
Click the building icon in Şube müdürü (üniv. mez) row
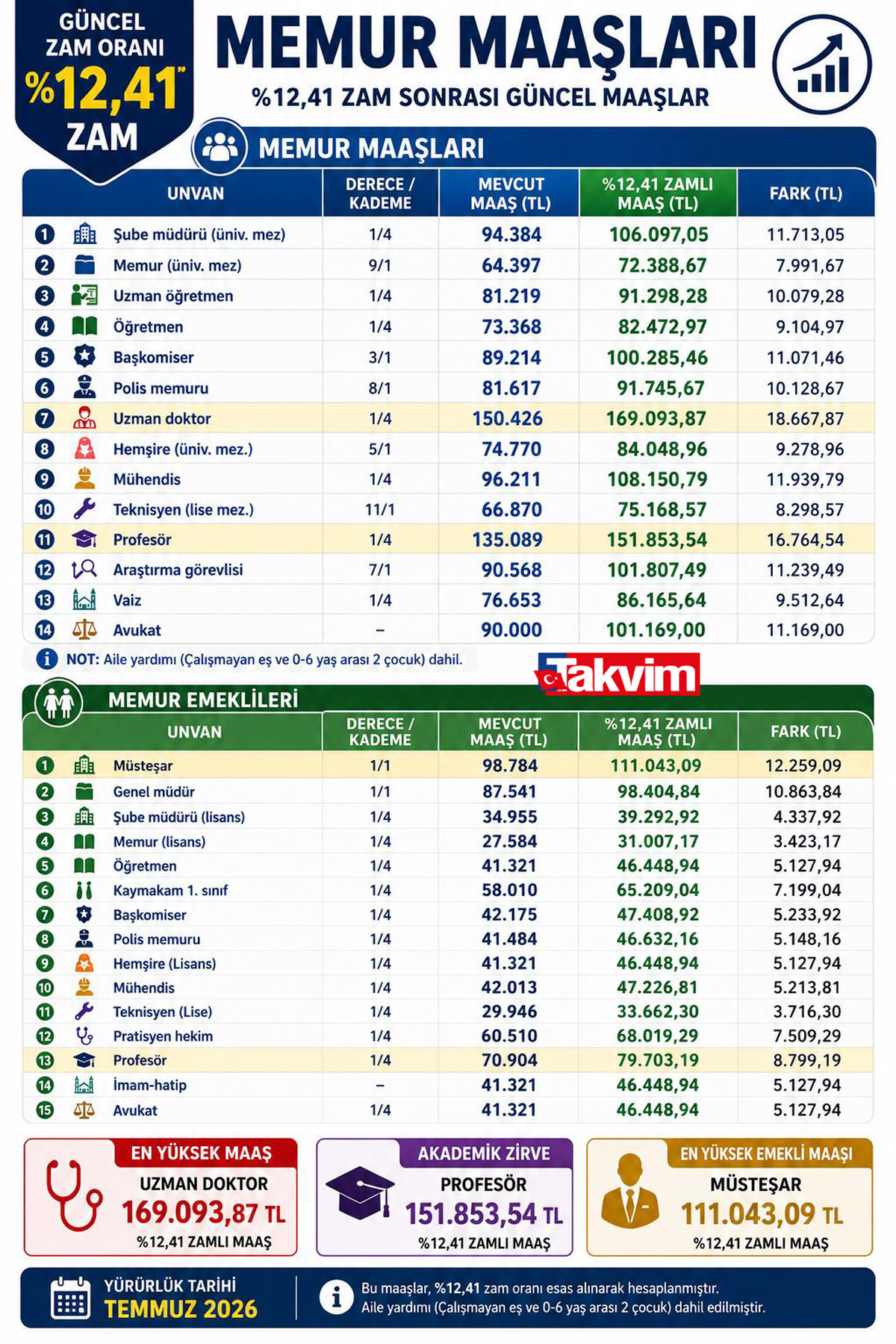(x=84, y=234)
